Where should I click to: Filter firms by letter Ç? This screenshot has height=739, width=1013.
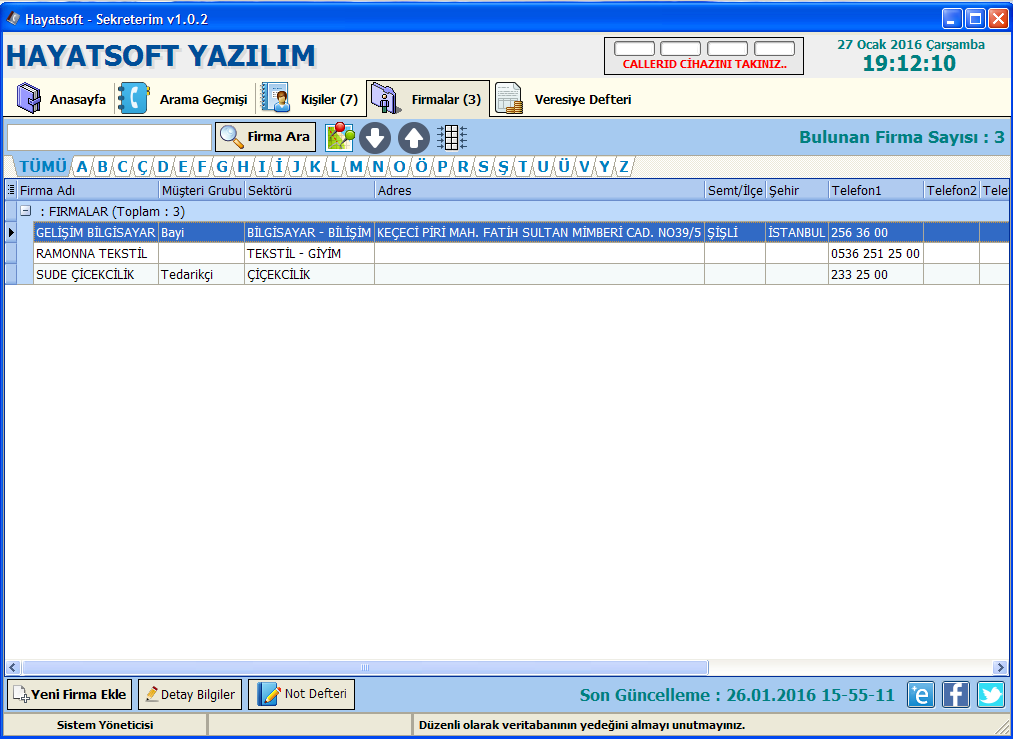click(142, 167)
